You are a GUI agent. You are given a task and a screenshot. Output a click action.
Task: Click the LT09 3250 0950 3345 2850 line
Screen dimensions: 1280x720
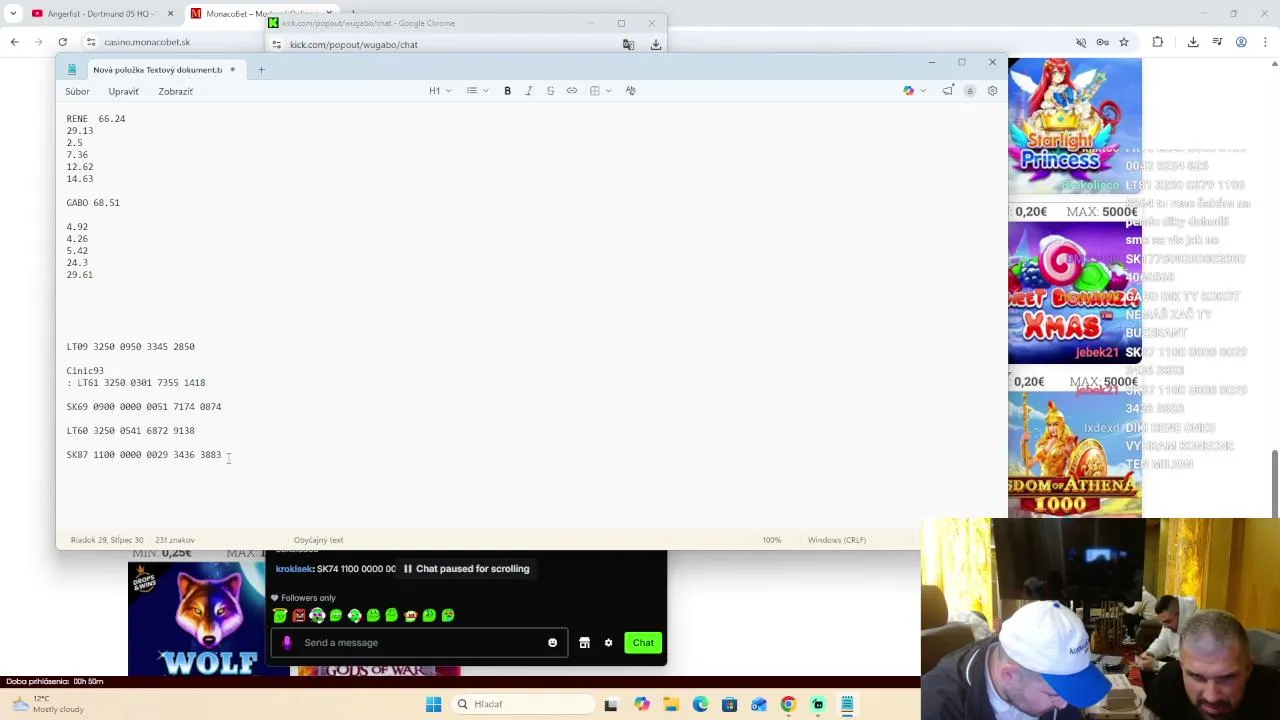pos(131,347)
